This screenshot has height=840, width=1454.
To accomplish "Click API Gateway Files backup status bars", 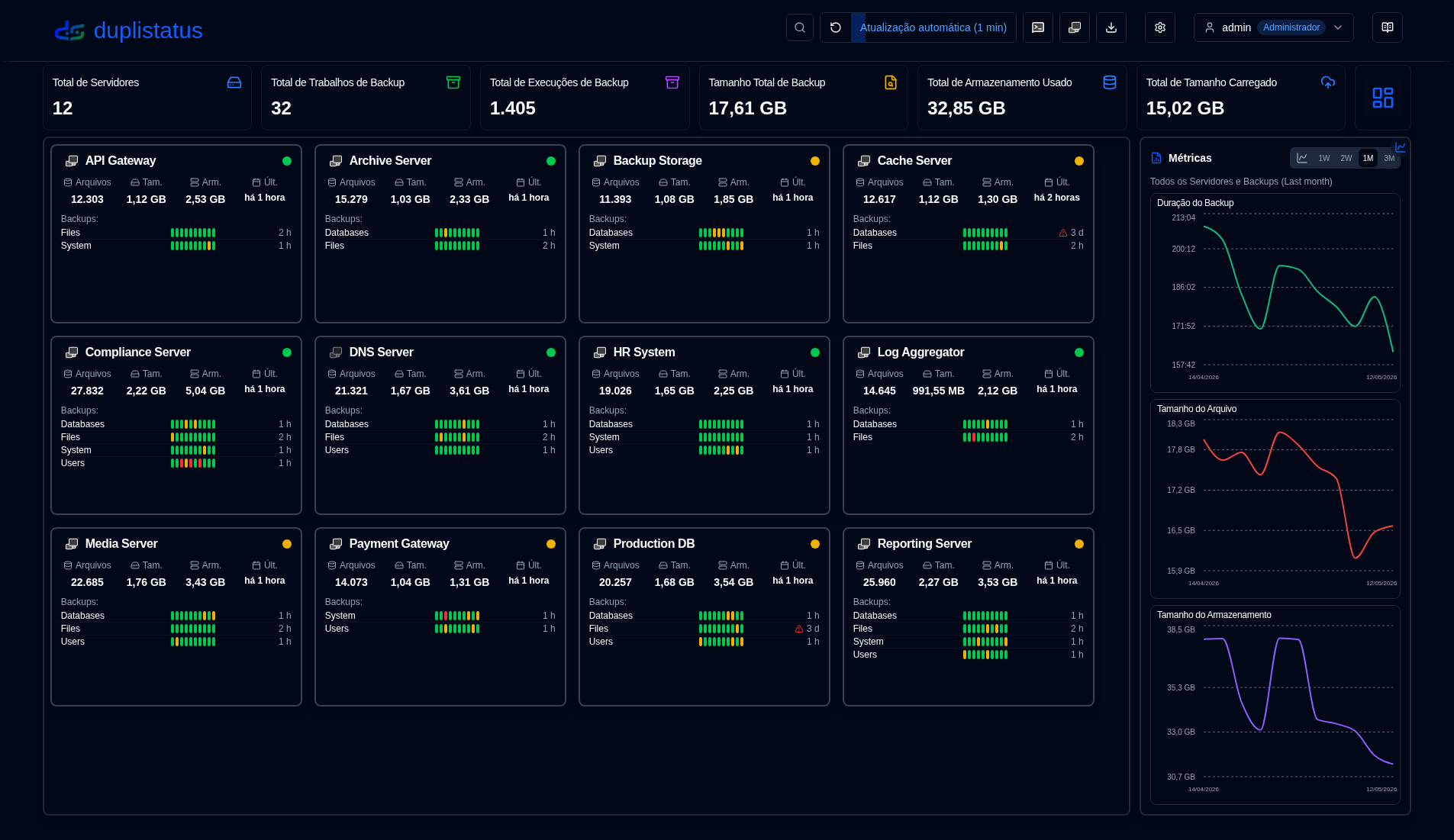I will [x=193, y=233].
